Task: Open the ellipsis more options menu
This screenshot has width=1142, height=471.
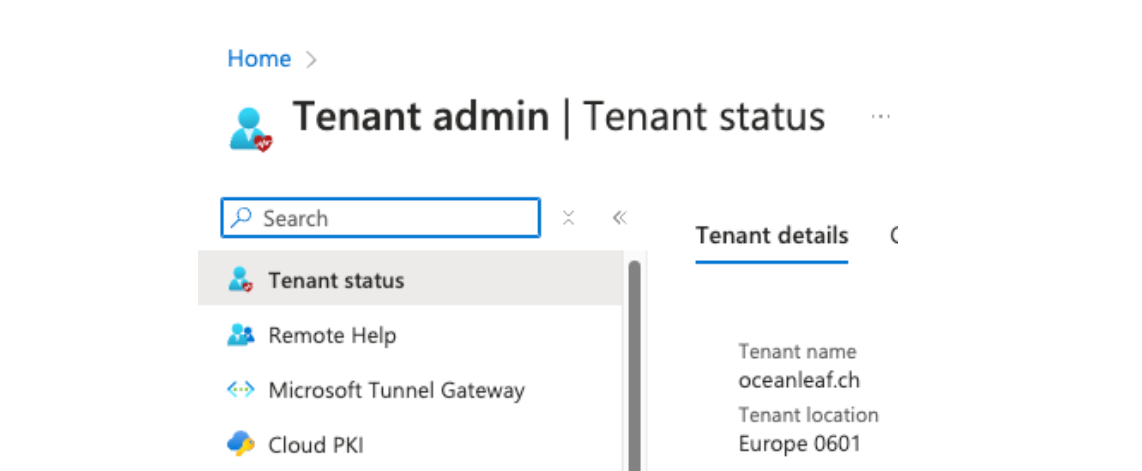Action: [880, 117]
